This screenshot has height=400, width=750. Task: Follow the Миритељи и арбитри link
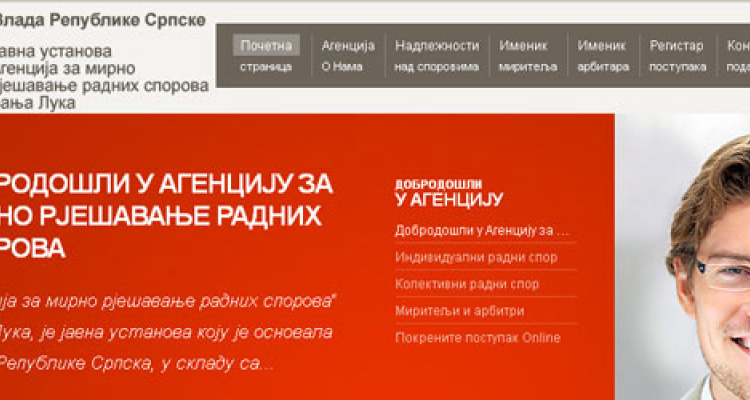point(460,311)
